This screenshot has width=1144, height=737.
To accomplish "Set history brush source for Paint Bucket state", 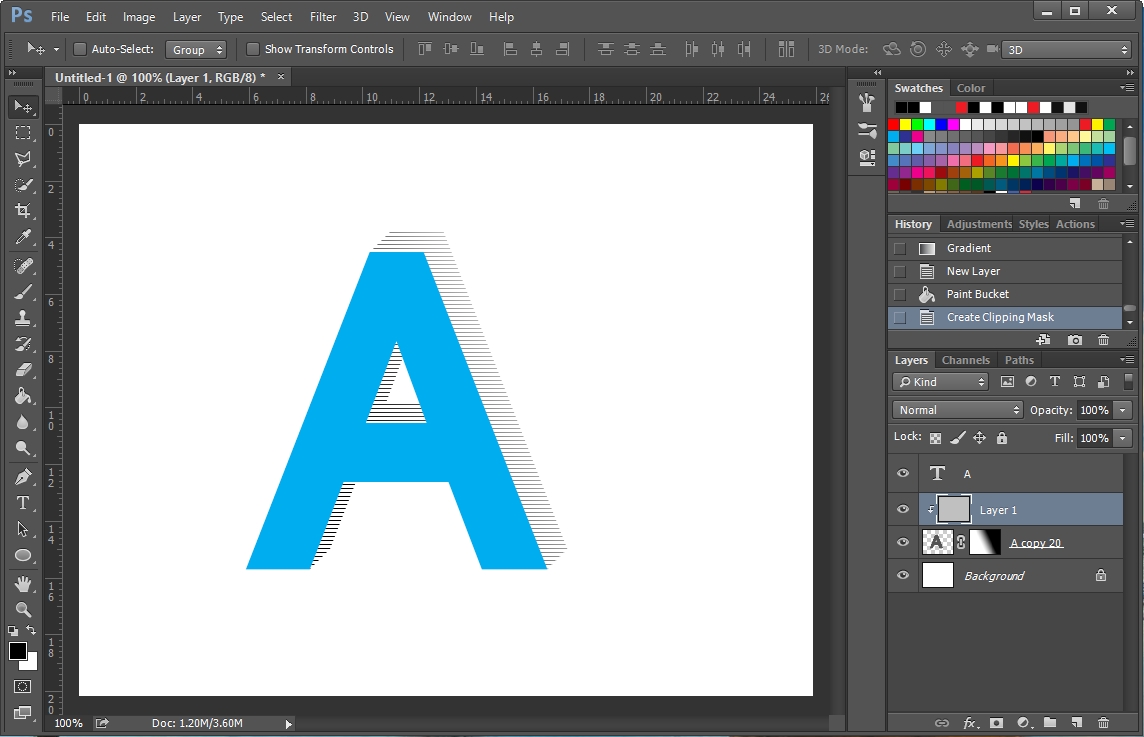I will click(x=900, y=294).
